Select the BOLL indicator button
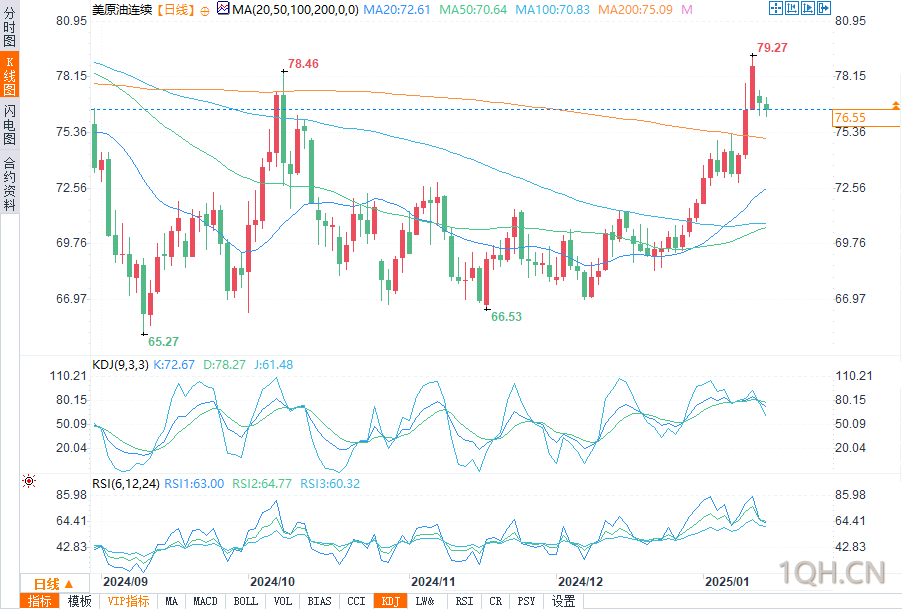Image resolution: width=902 pixels, height=609 pixels. click(246, 602)
